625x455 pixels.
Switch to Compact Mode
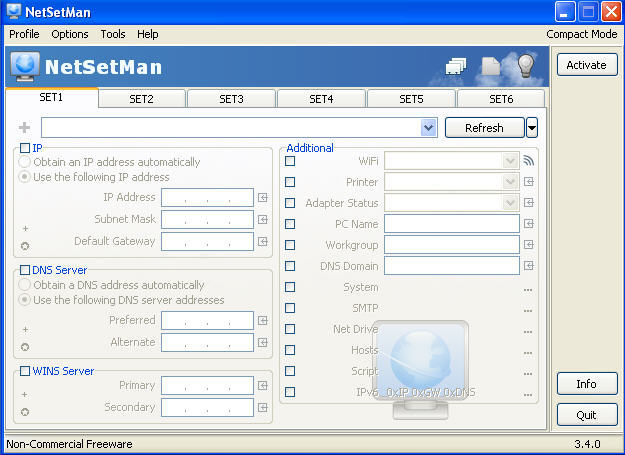tap(582, 34)
